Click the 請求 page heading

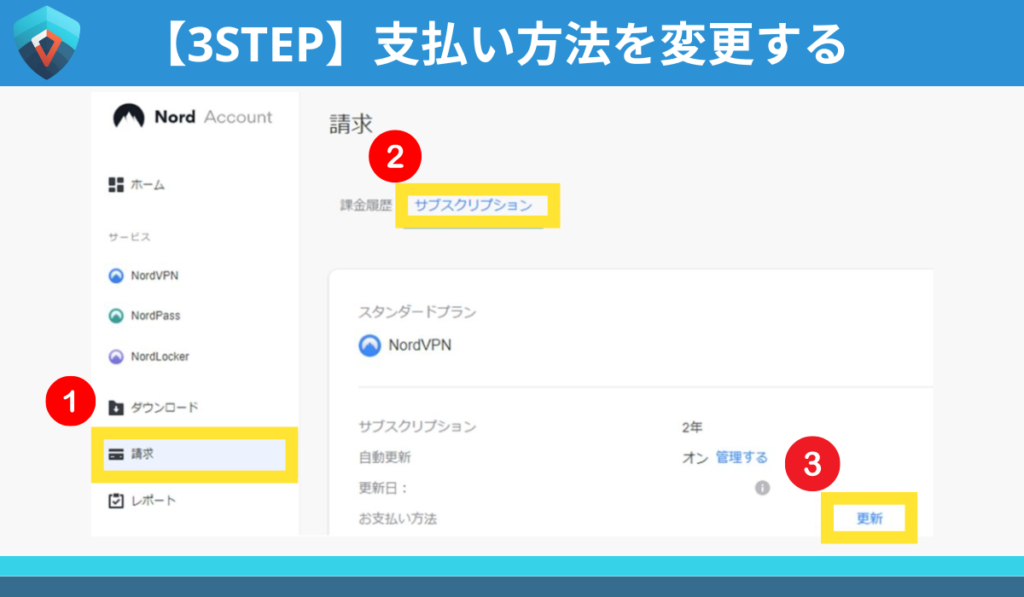point(351,124)
